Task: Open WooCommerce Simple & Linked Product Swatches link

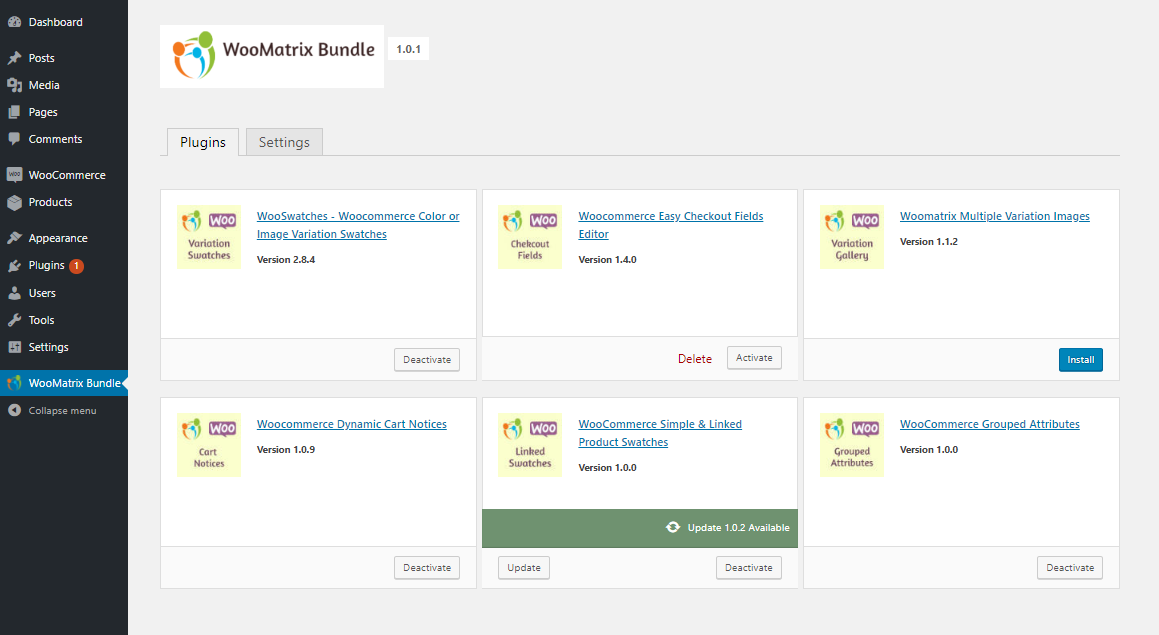Action: click(660, 433)
